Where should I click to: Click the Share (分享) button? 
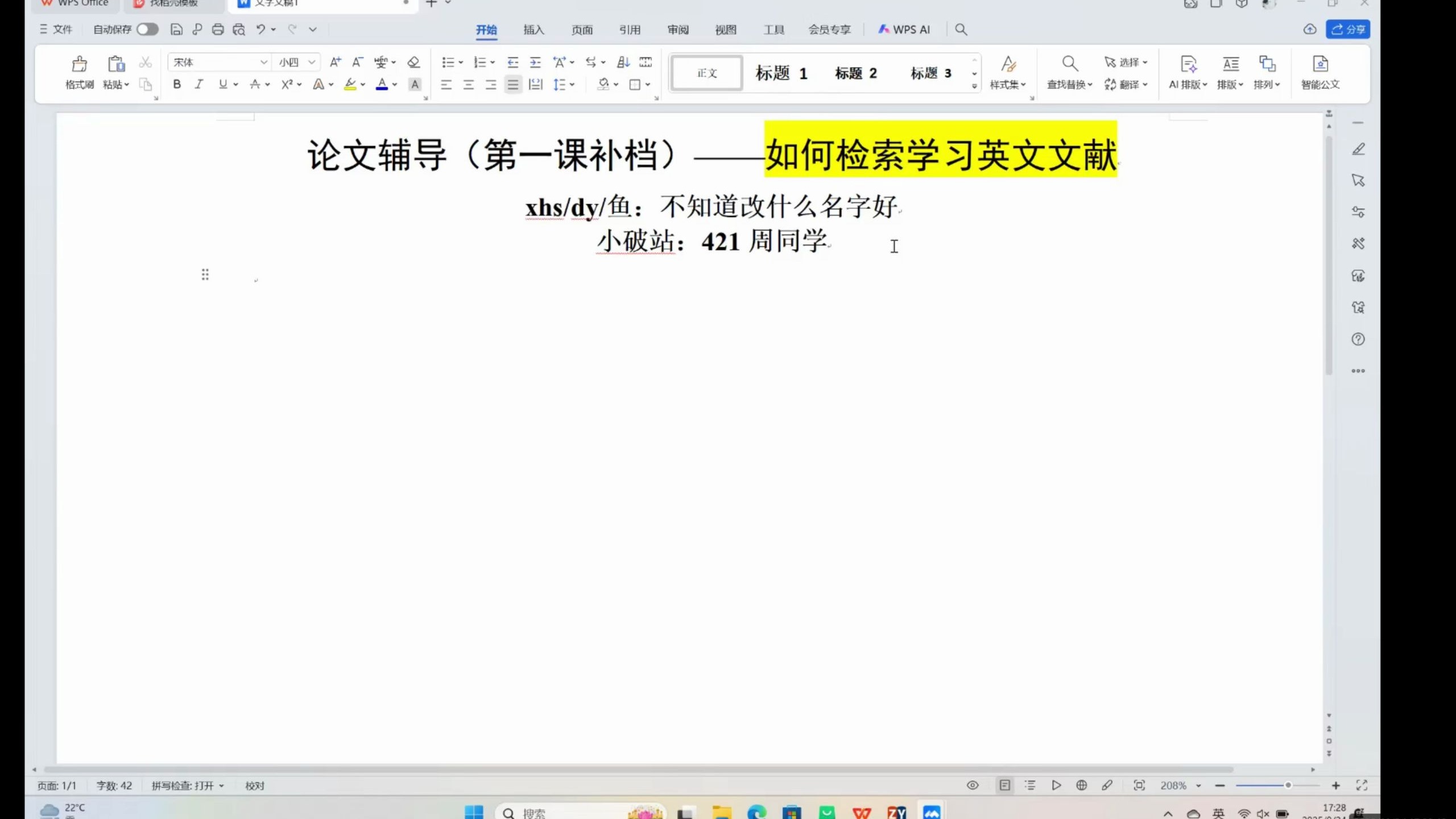pyautogui.click(x=1348, y=30)
